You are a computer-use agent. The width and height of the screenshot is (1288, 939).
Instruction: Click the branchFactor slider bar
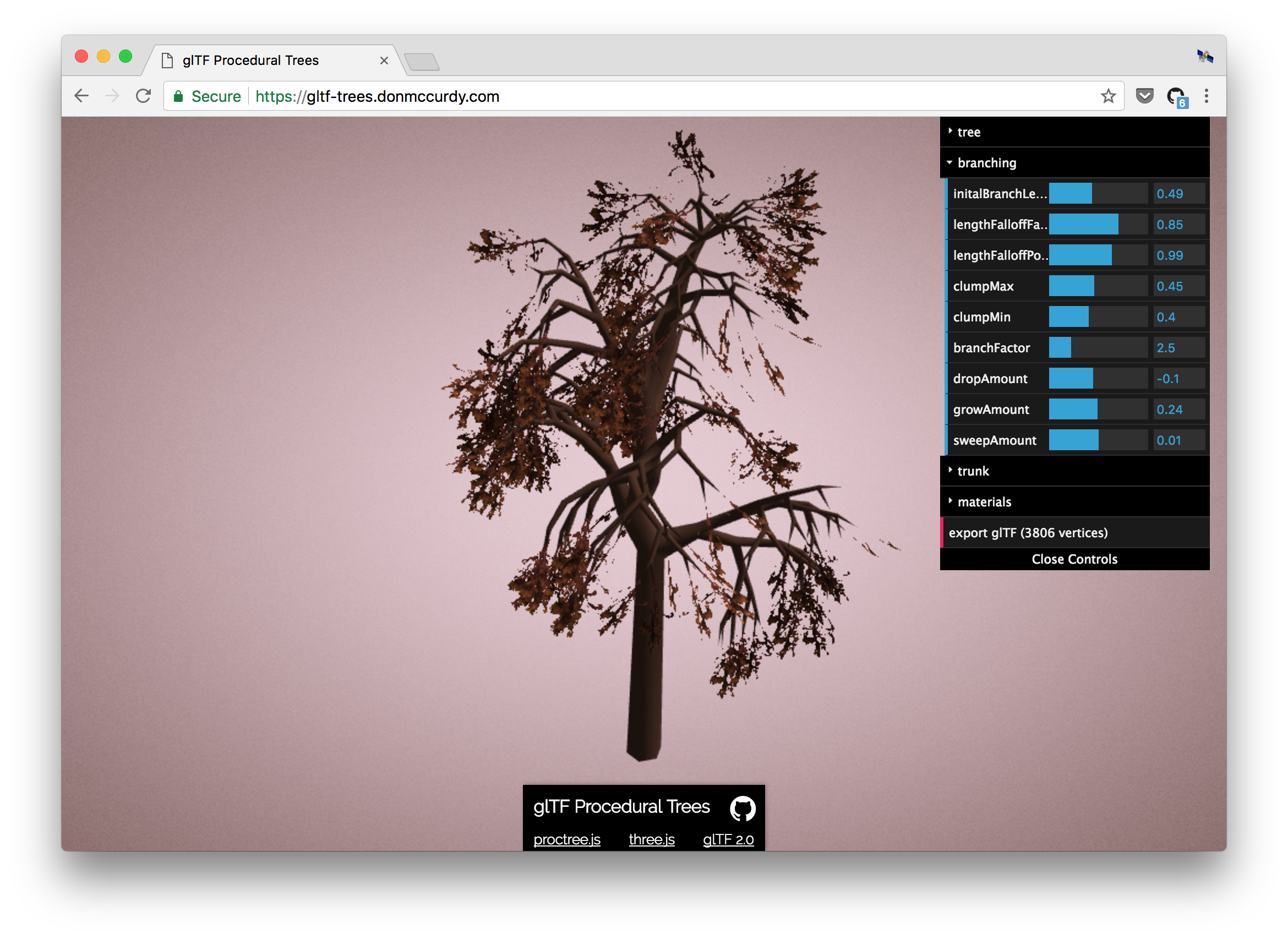1098,348
